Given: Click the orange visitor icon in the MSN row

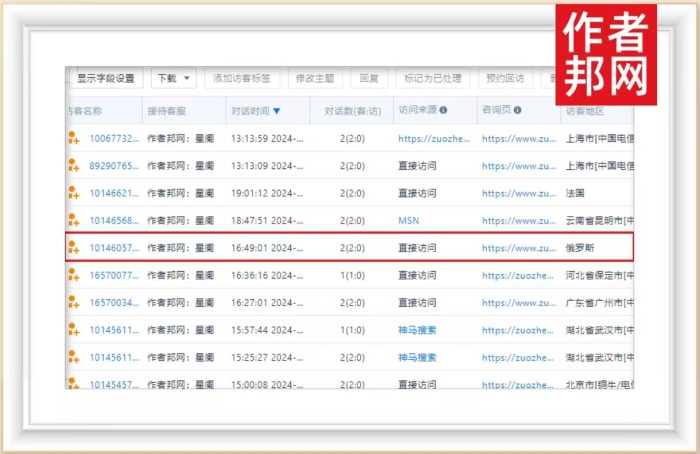Looking at the screenshot, I should click(73, 220).
